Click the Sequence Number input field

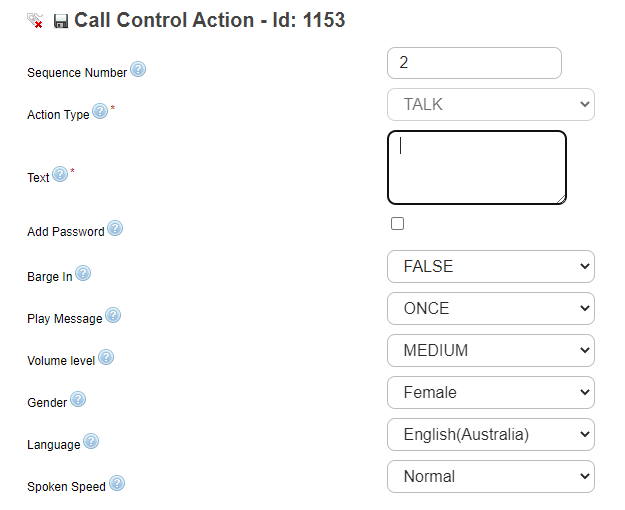click(x=474, y=63)
